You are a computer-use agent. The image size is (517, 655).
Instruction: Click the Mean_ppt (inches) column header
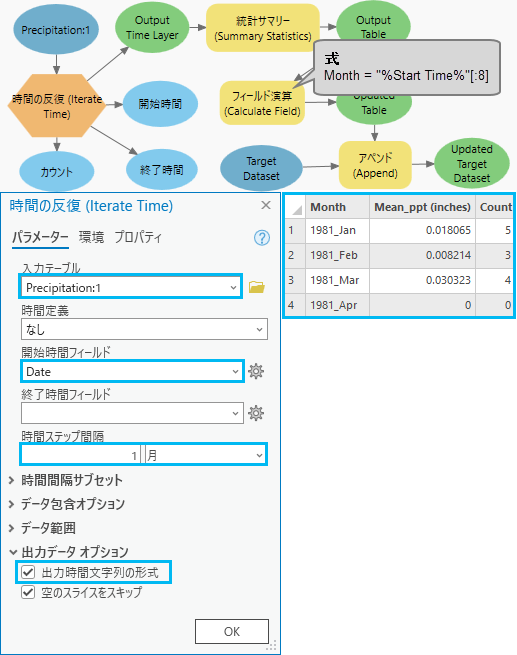pyautogui.click(x=422, y=207)
